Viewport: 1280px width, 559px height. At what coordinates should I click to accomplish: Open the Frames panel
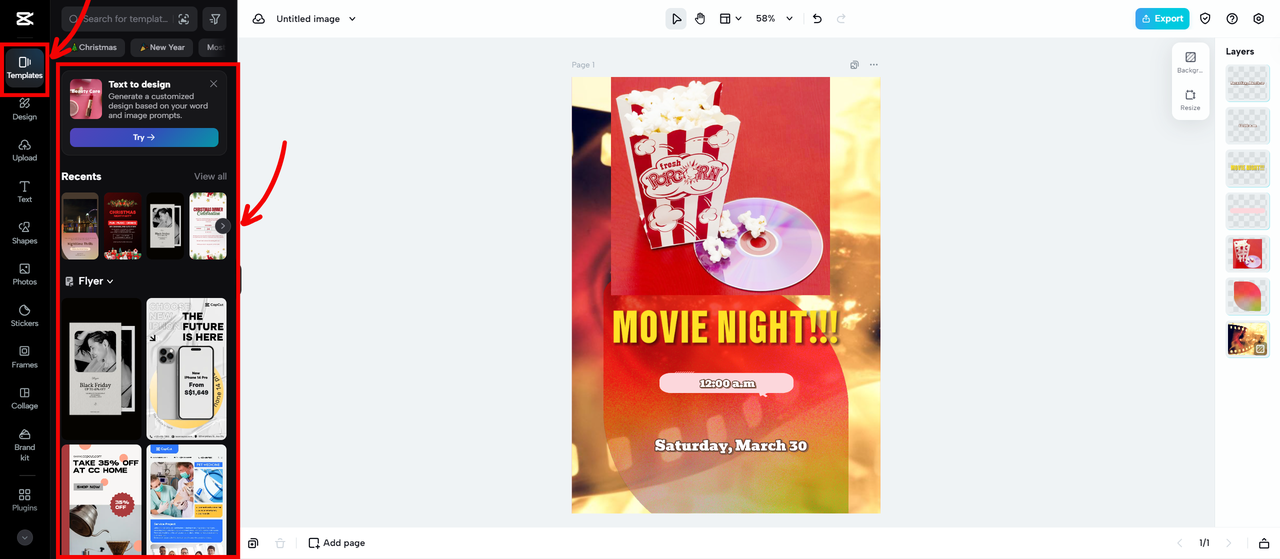[25, 357]
